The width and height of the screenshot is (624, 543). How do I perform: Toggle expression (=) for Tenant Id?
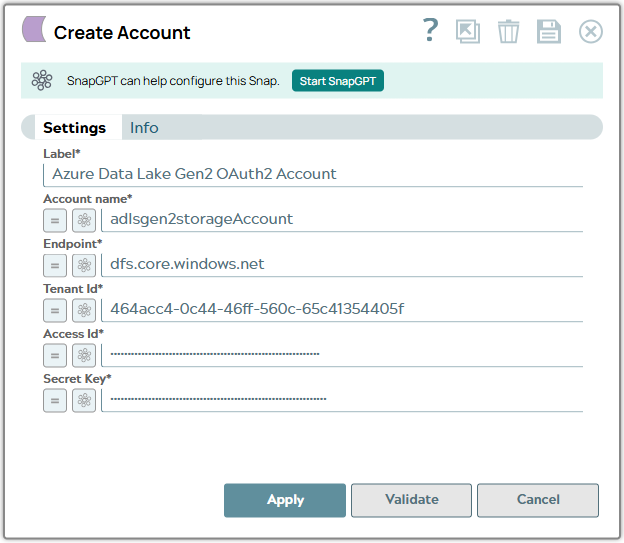[x=55, y=310]
